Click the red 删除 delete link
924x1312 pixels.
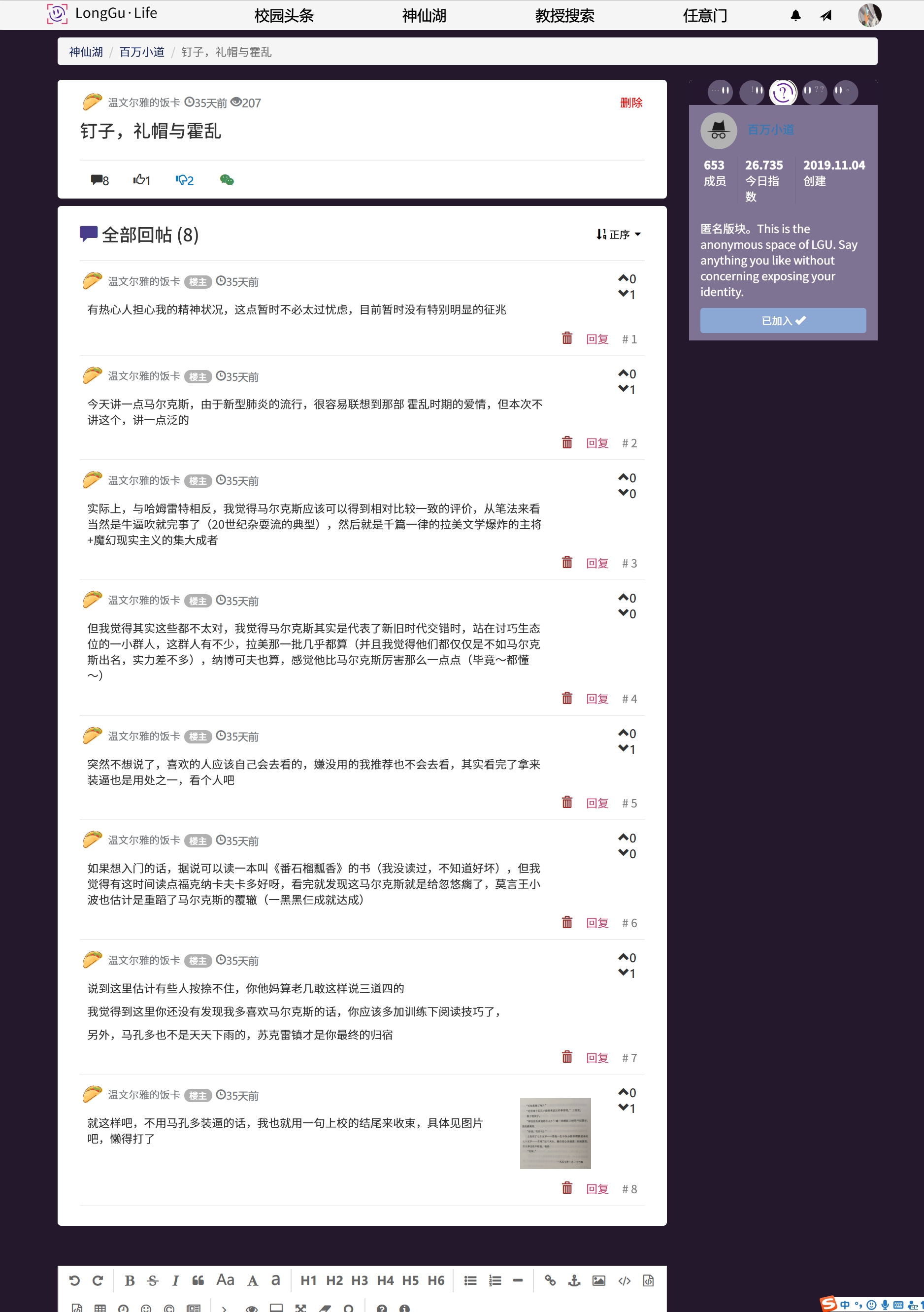click(x=631, y=103)
